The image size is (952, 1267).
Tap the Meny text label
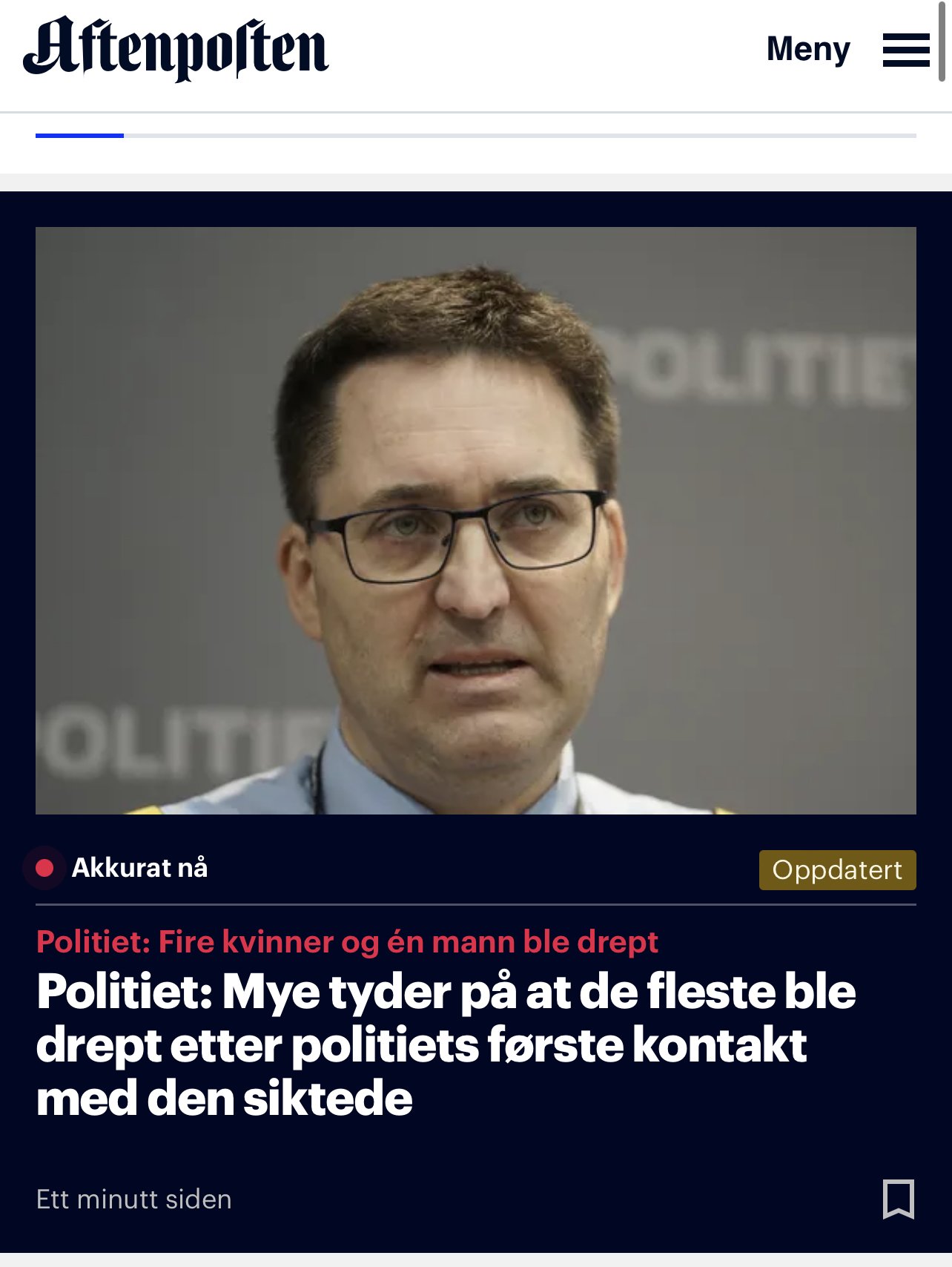(808, 49)
